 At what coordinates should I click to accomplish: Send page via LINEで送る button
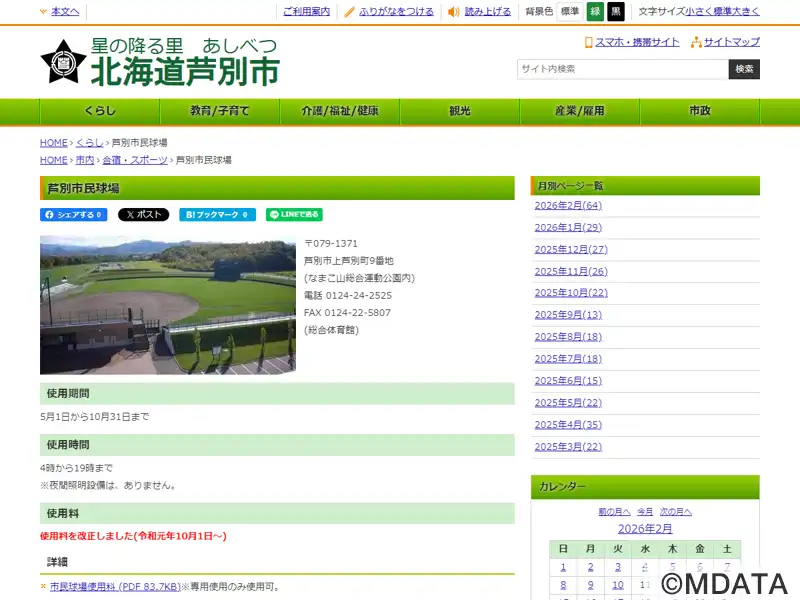coord(294,215)
